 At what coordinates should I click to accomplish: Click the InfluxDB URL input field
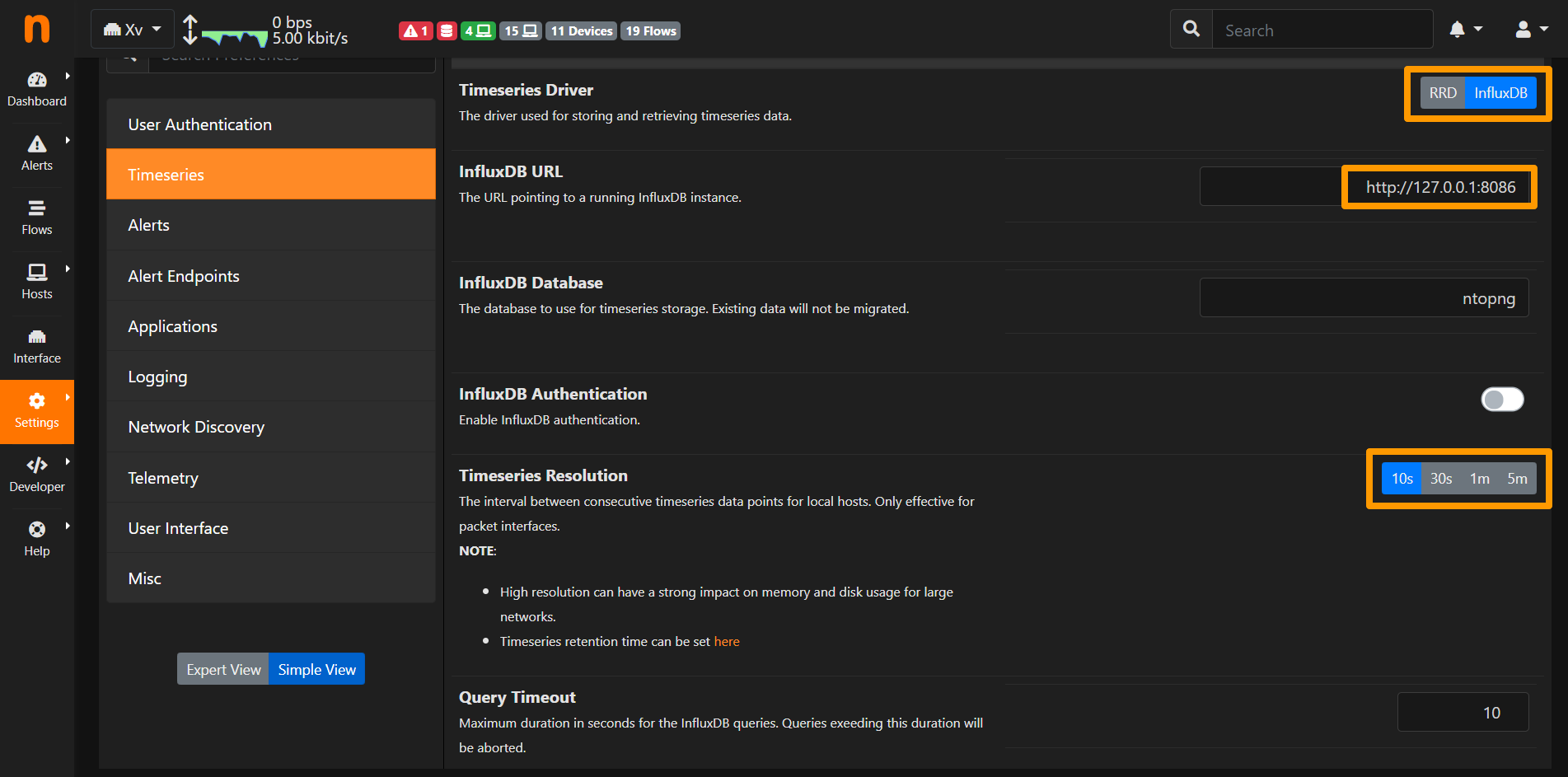tap(1364, 187)
